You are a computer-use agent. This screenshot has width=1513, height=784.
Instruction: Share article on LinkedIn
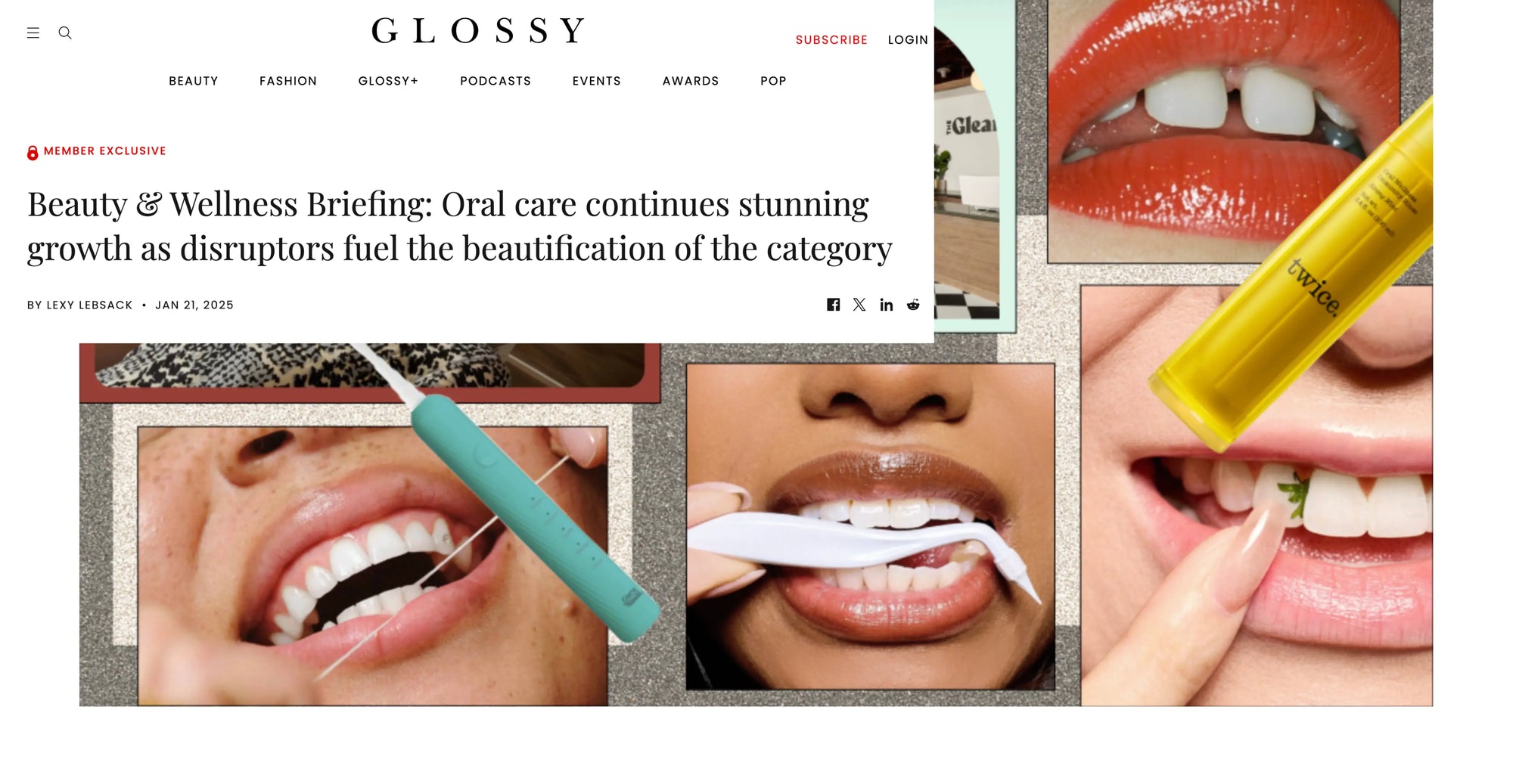point(887,305)
